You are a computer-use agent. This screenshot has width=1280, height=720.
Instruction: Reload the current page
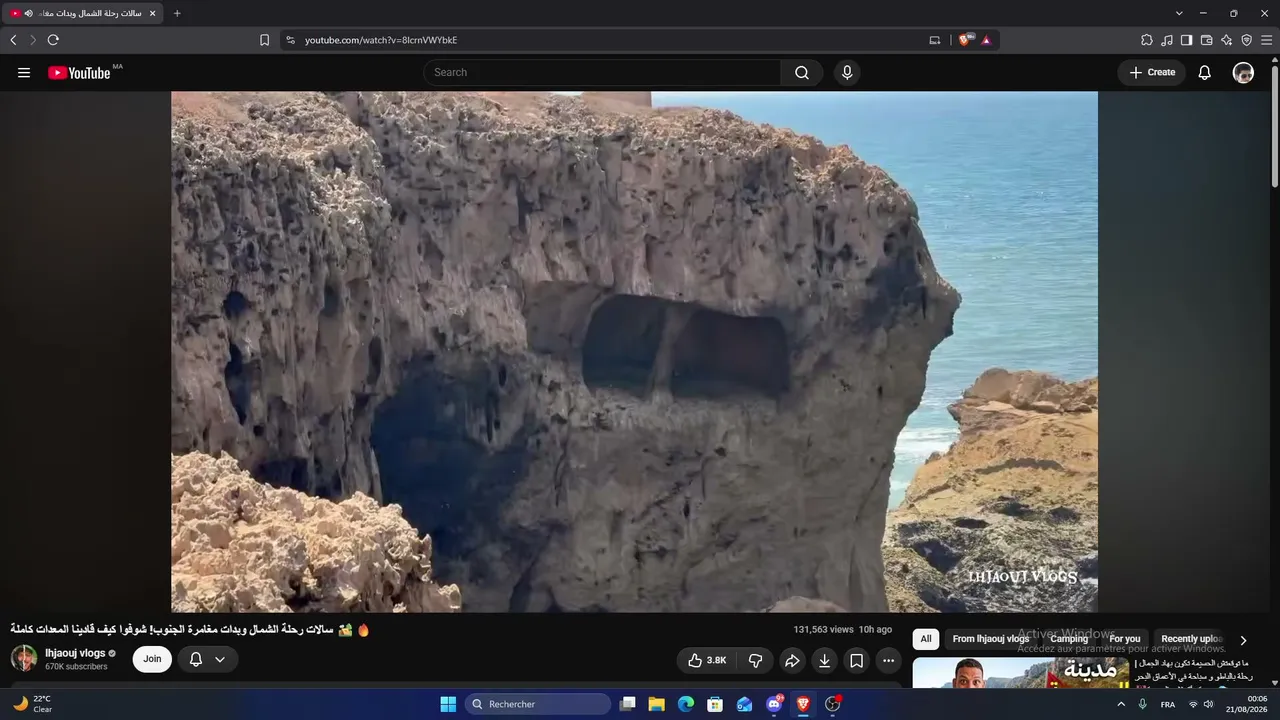[53, 40]
